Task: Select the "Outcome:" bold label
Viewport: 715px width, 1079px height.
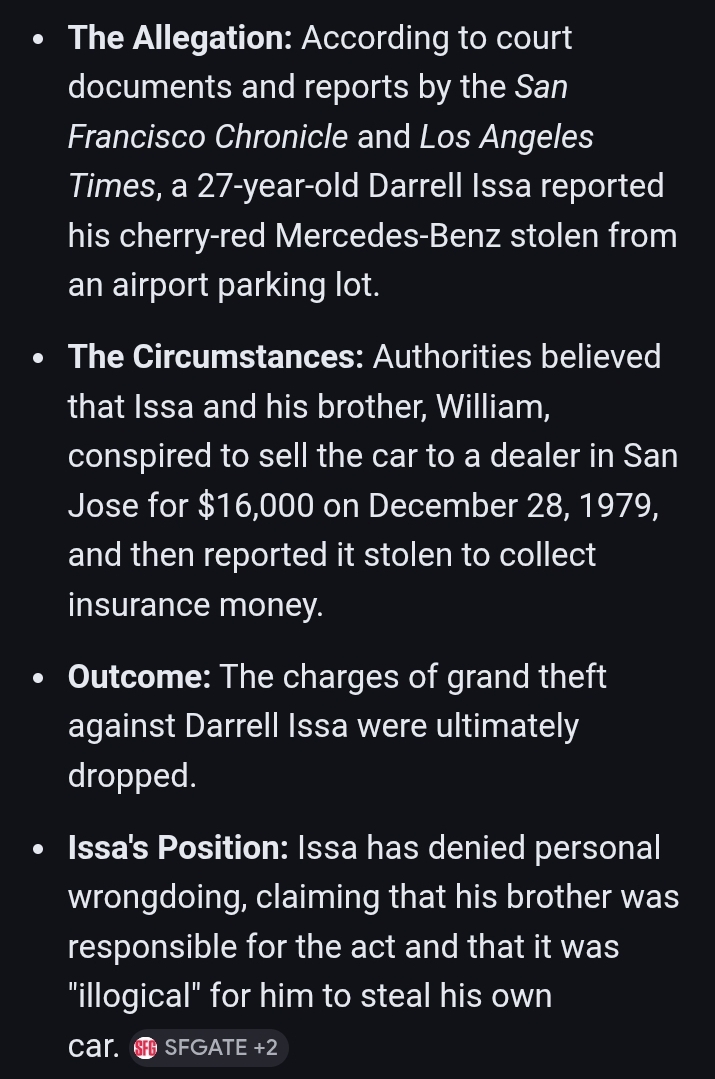Action: pyautogui.click(x=139, y=677)
